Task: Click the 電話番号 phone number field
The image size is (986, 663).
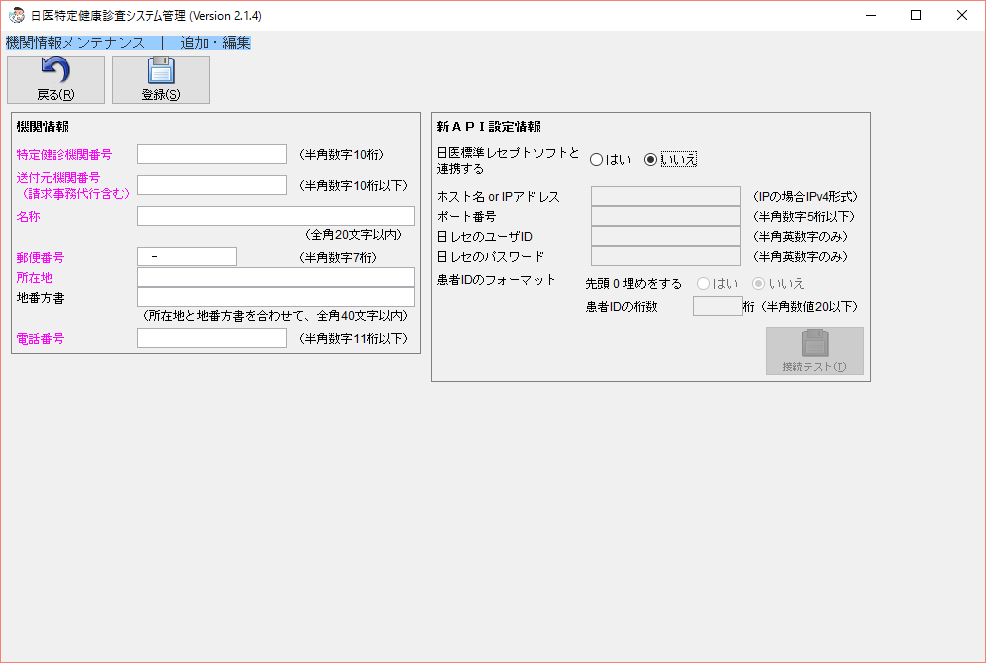Action: 211,337
